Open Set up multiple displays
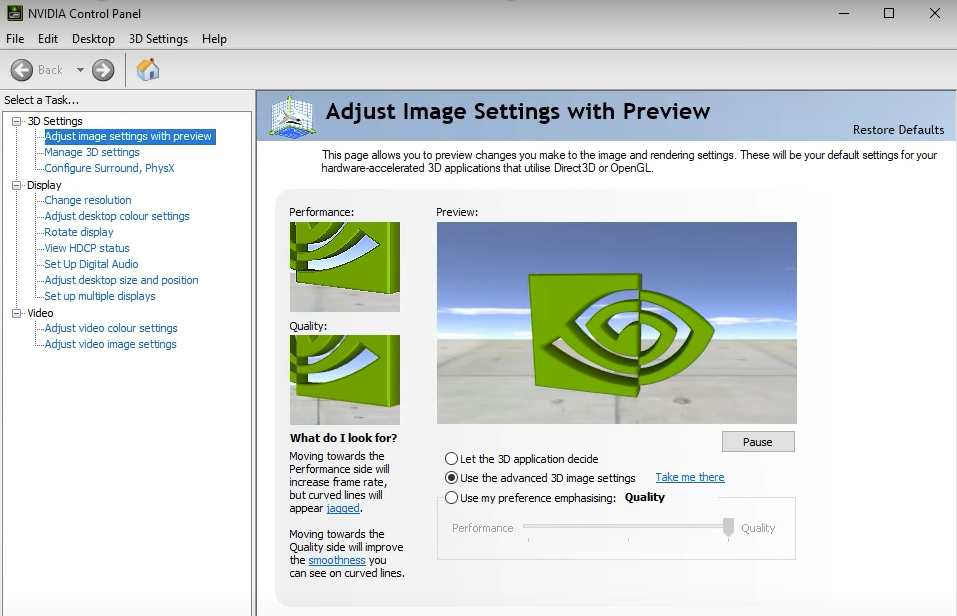This screenshot has height=616, width=957. [x=99, y=296]
